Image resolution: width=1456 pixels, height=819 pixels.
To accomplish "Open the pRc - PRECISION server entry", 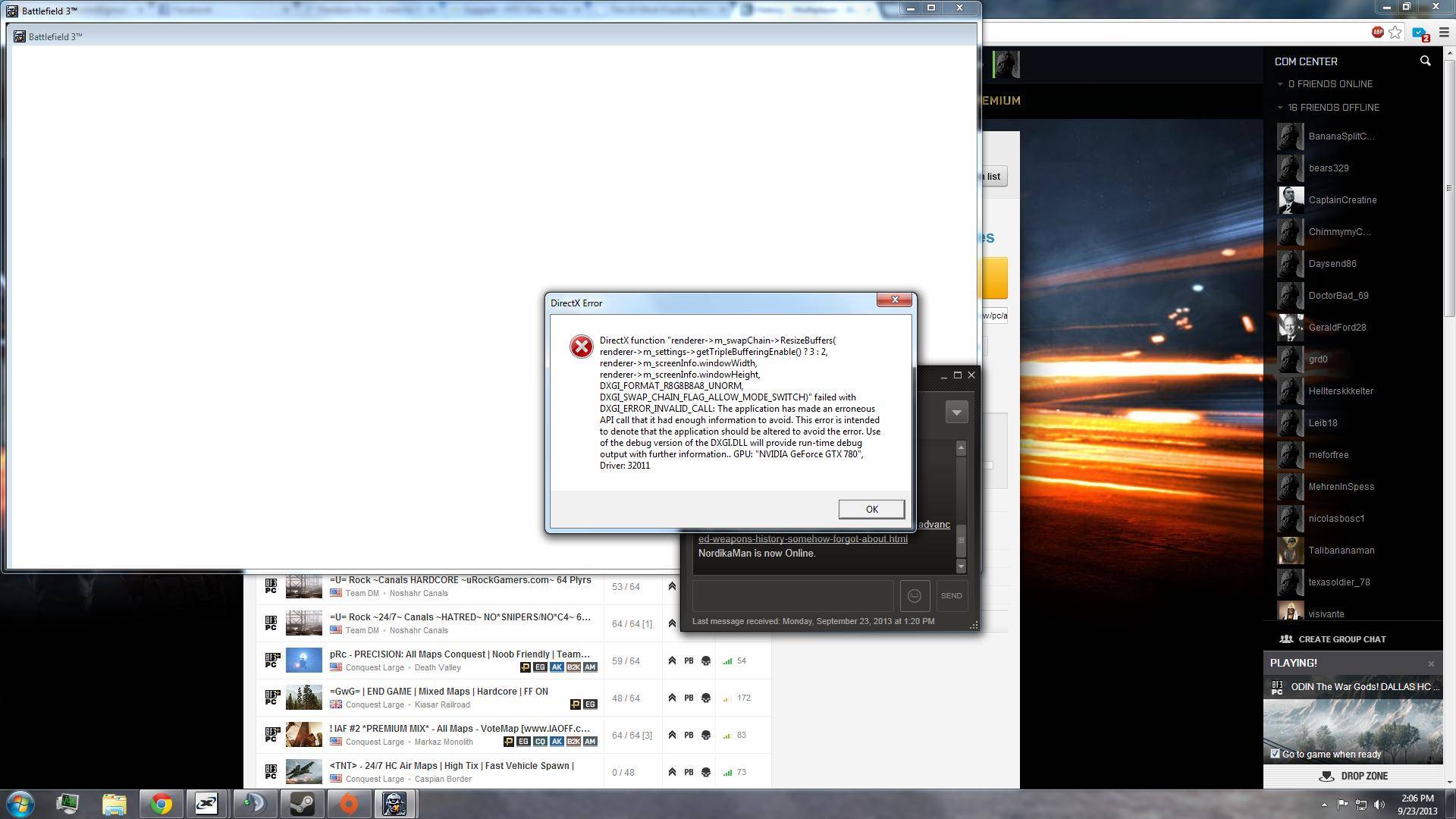I will (460, 654).
